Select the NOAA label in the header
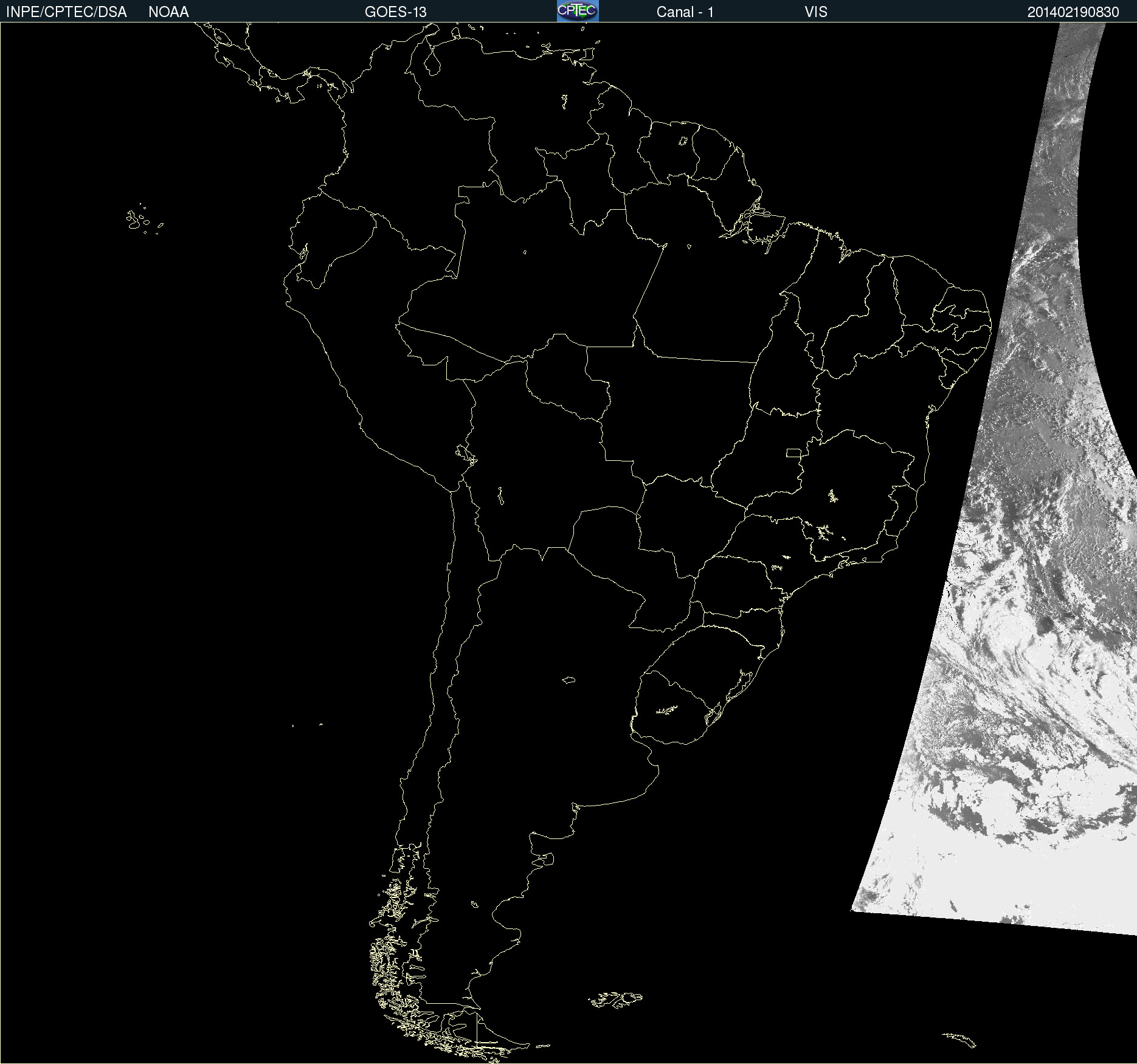This screenshot has height=1064, width=1137. coord(168,12)
